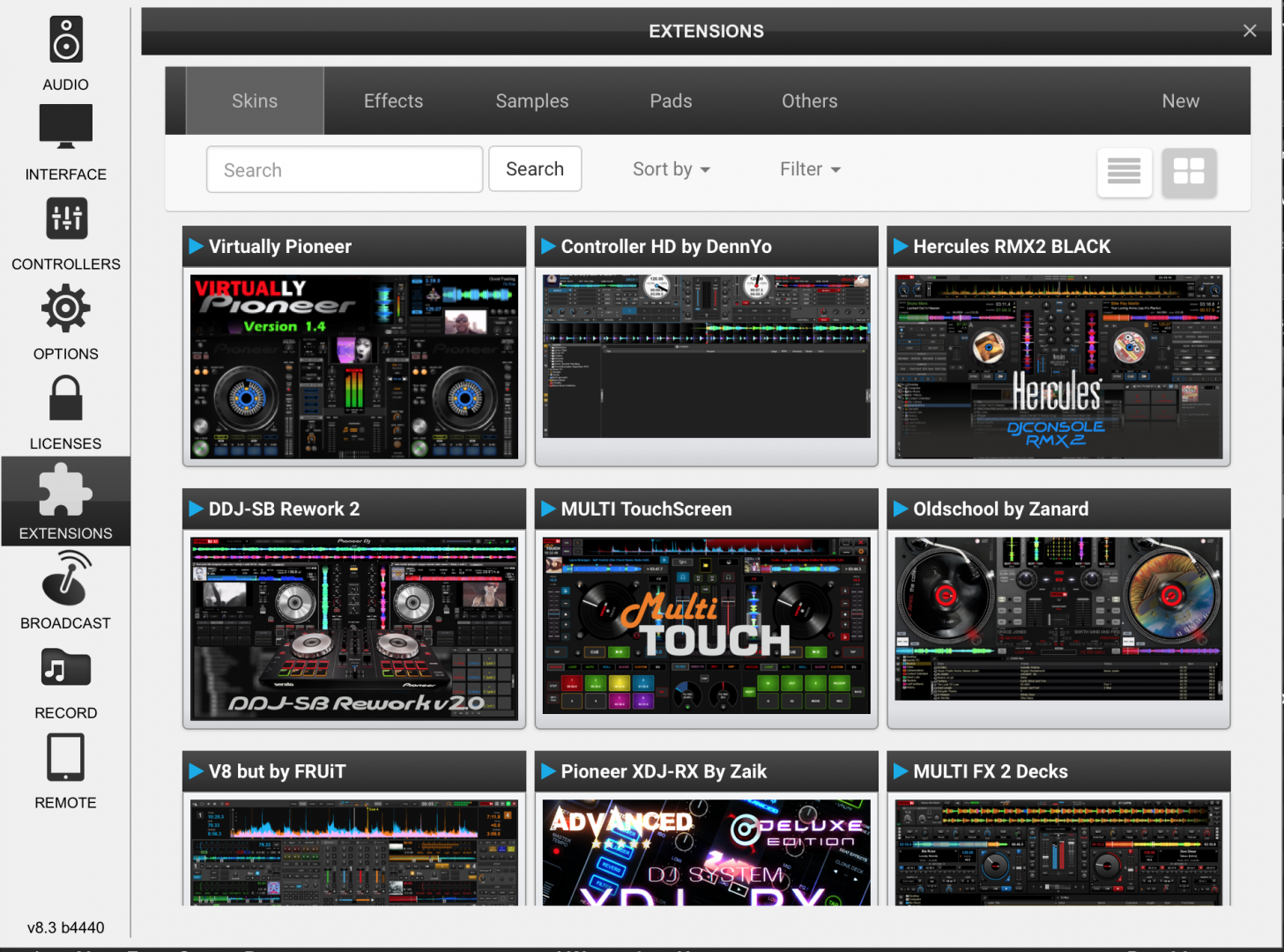This screenshot has width=1284, height=952.
Task: Open Audio settings speaker icon
Action: pyautogui.click(x=66, y=40)
